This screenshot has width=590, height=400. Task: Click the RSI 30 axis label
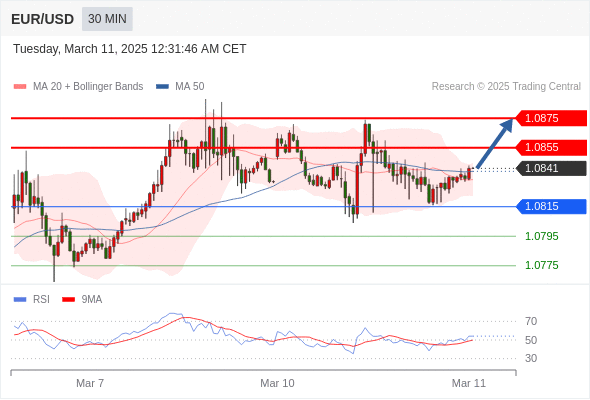[x=531, y=358]
